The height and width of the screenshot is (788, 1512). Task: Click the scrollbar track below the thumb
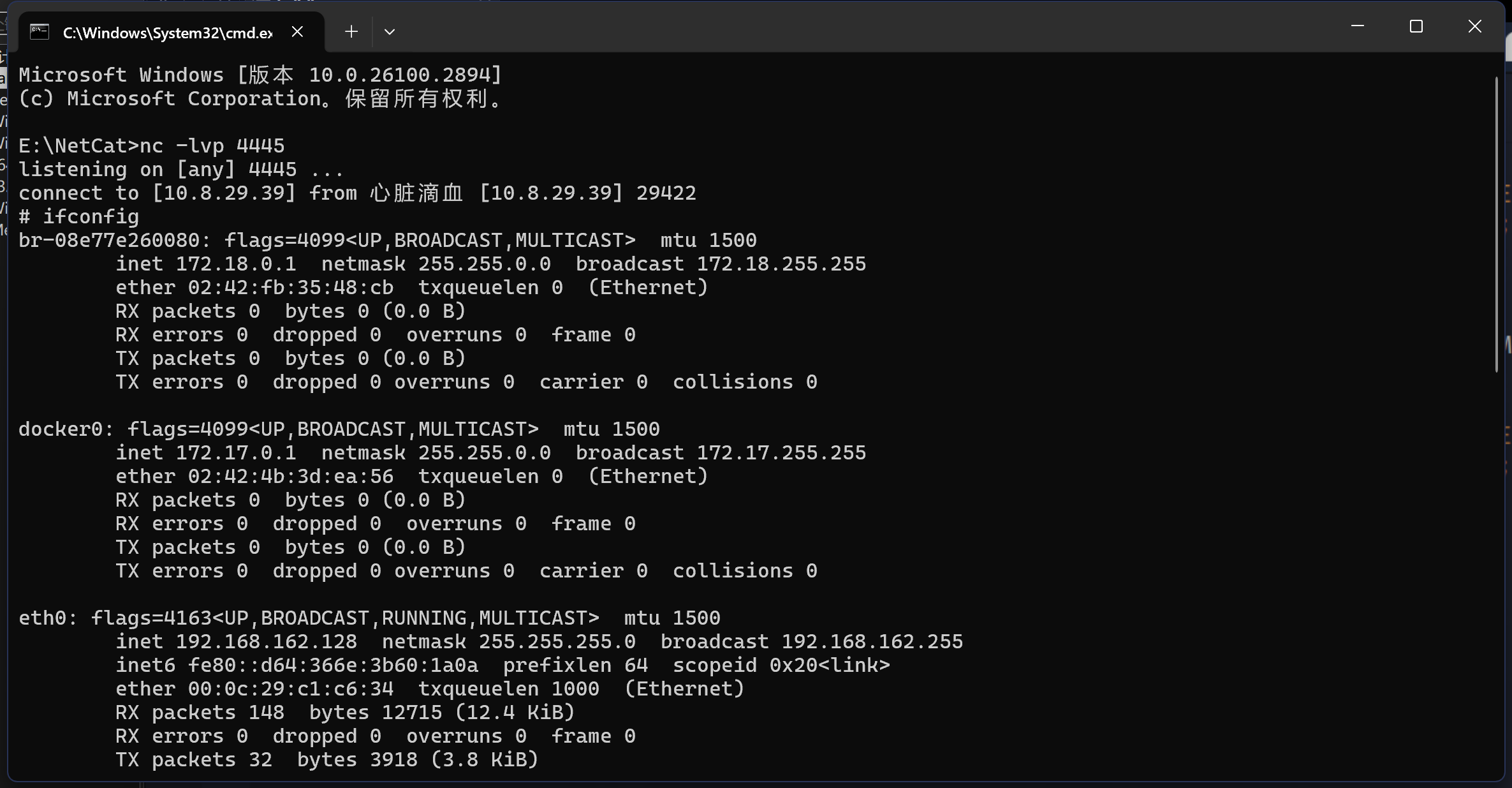1496,574
